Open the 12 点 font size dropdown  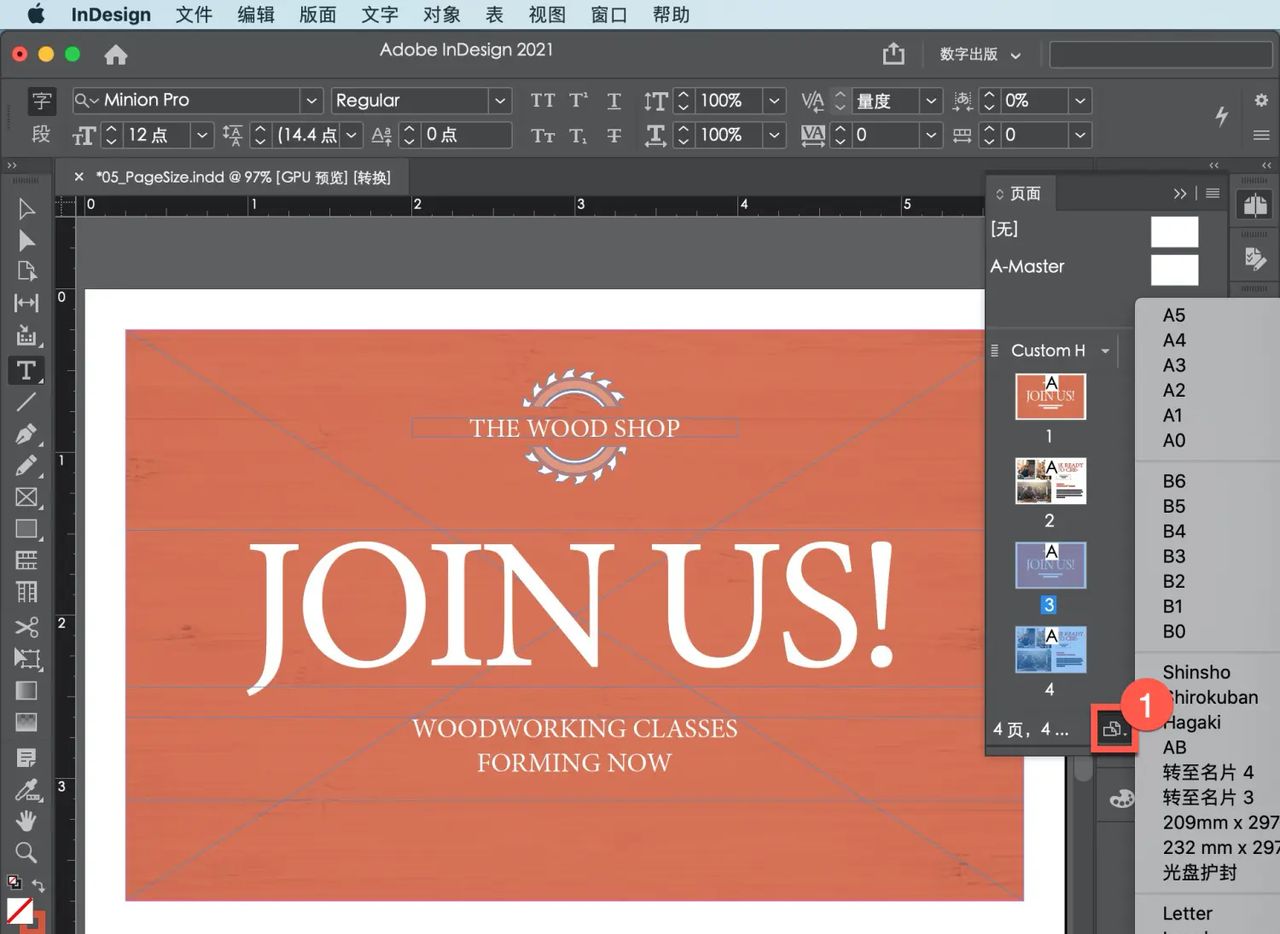203,135
